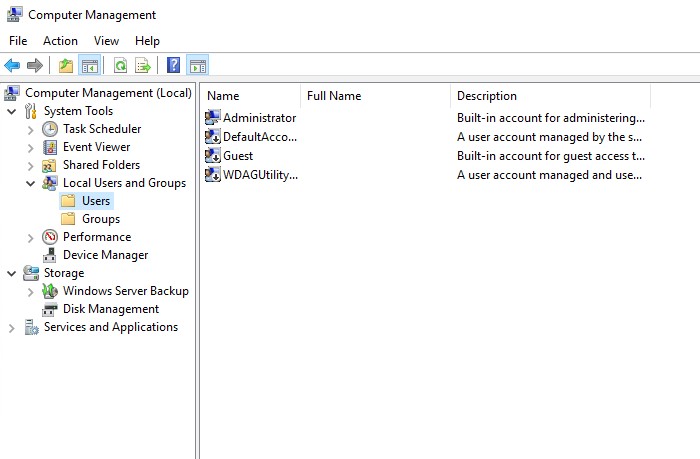The height and width of the screenshot is (459, 700).
Task: Click 'Built-in account for guest access t...' description
Action: 551,156
